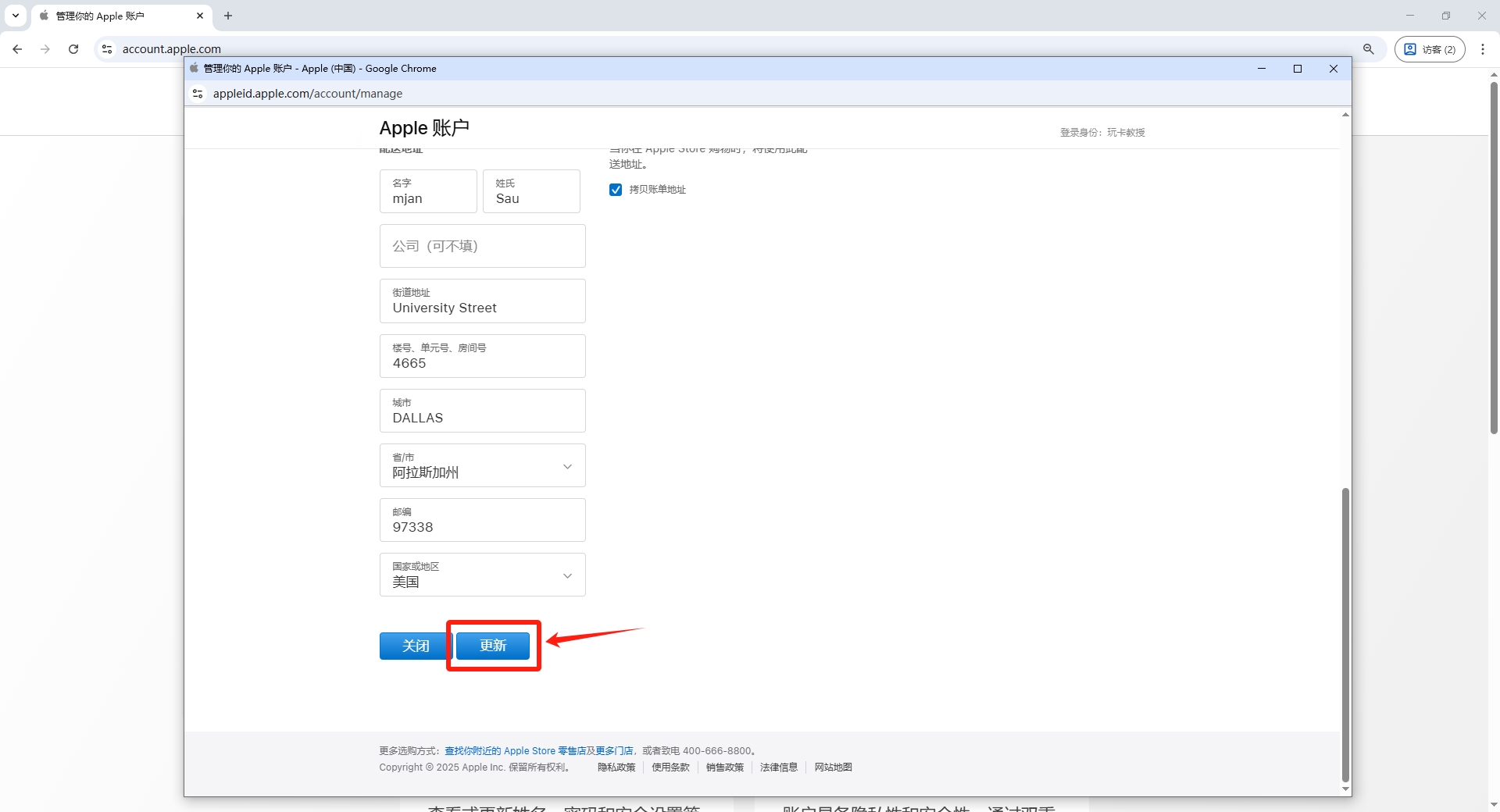The height and width of the screenshot is (812, 1500).
Task: Click the 名字 field containing mjan
Action: pyautogui.click(x=428, y=191)
